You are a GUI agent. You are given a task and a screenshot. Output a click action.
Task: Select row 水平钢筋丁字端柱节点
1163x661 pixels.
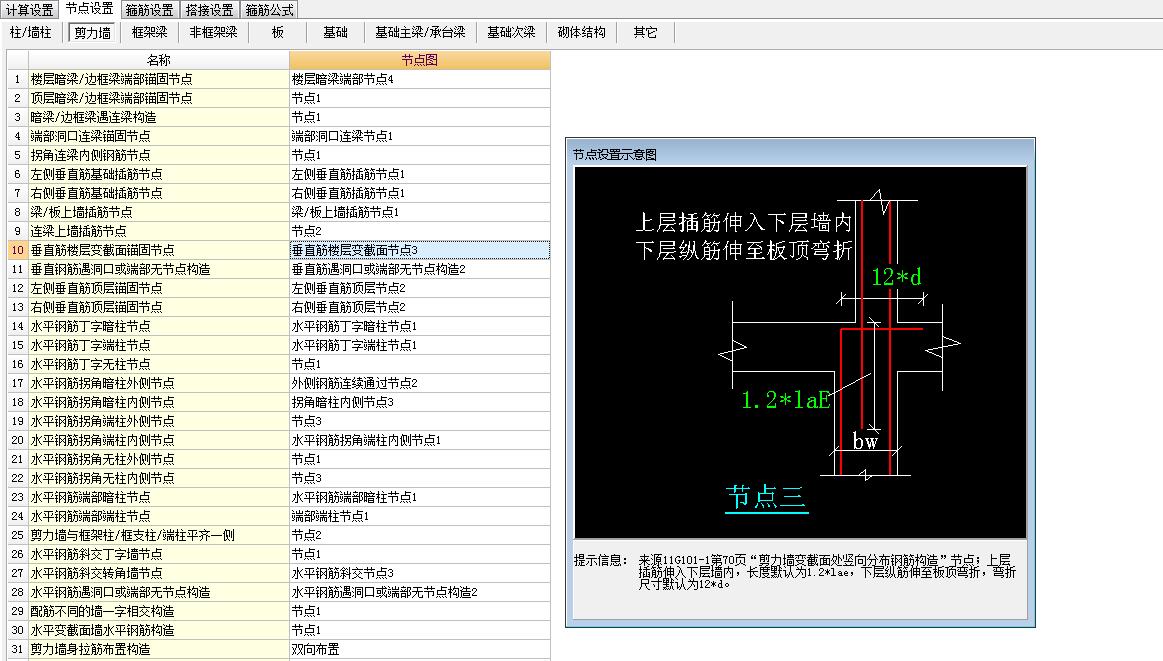159,345
